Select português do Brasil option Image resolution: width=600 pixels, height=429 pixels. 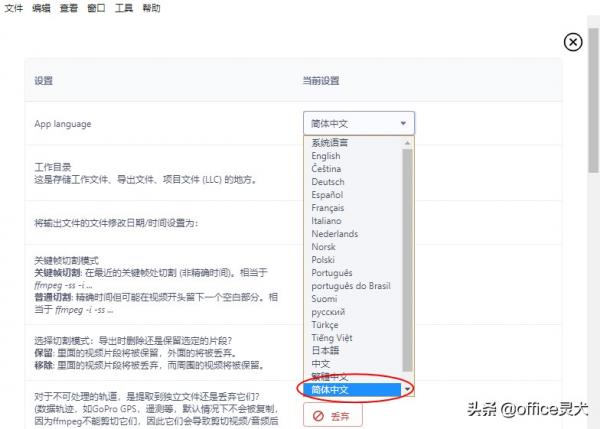(353, 286)
